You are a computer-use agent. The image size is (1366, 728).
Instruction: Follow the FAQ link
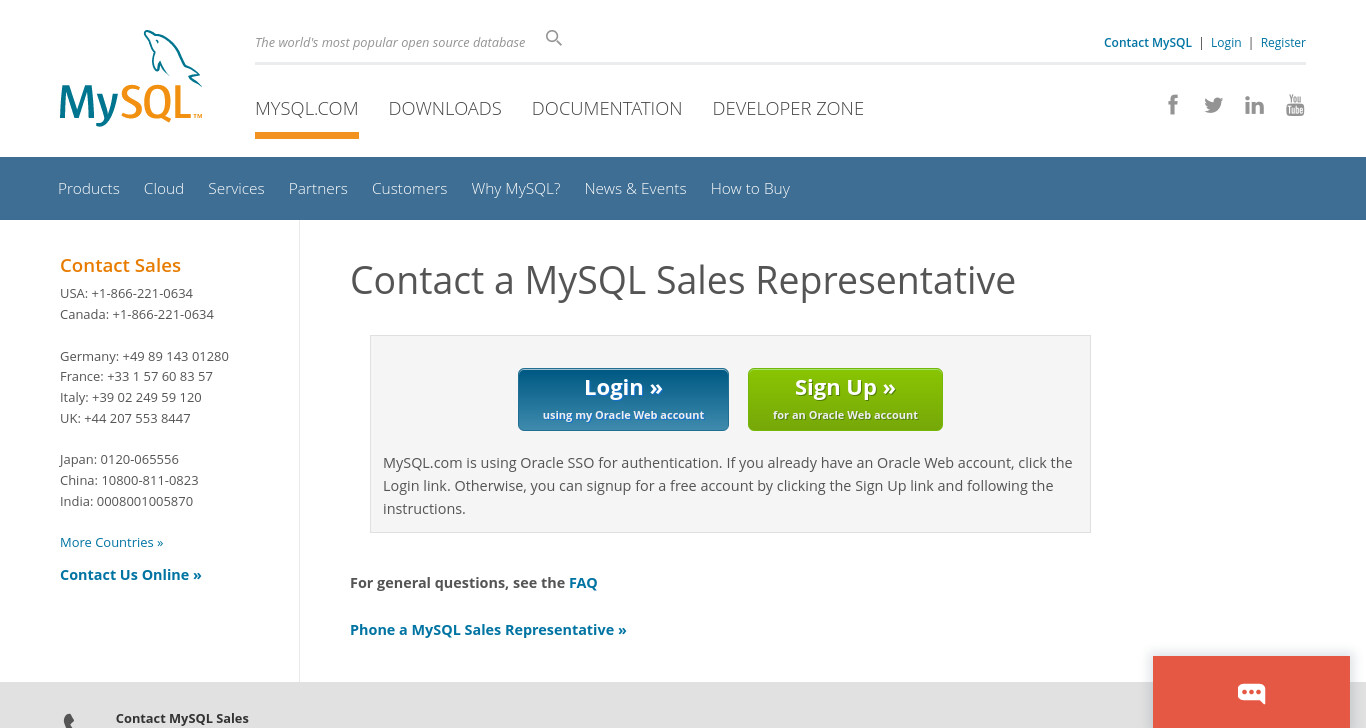(x=583, y=582)
